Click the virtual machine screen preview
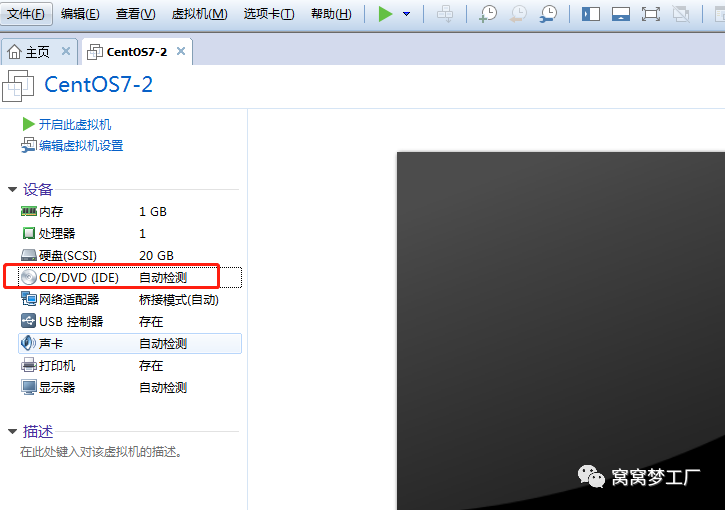The width and height of the screenshot is (725, 510). click(561, 331)
